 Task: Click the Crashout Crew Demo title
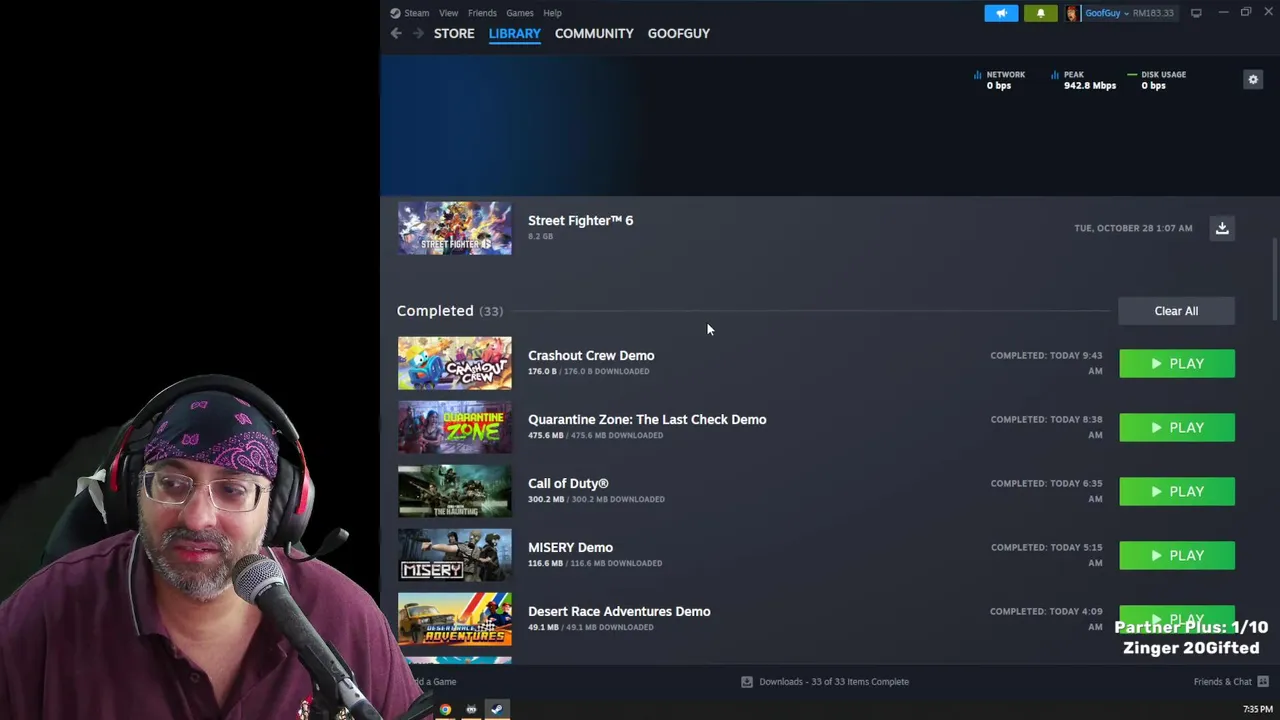click(x=591, y=355)
